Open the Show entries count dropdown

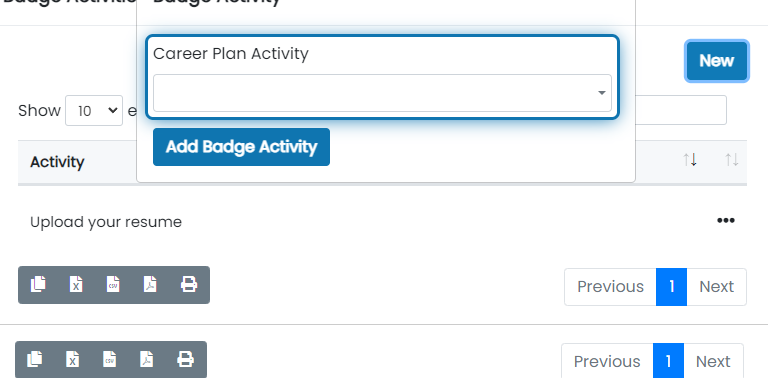click(94, 111)
